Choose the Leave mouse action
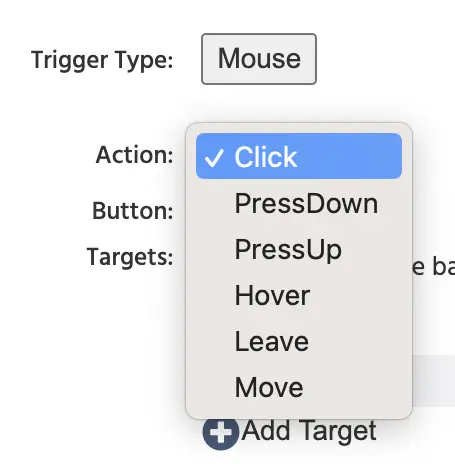Image resolution: width=455 pixels, height=466 pixels. pos(299,342)
